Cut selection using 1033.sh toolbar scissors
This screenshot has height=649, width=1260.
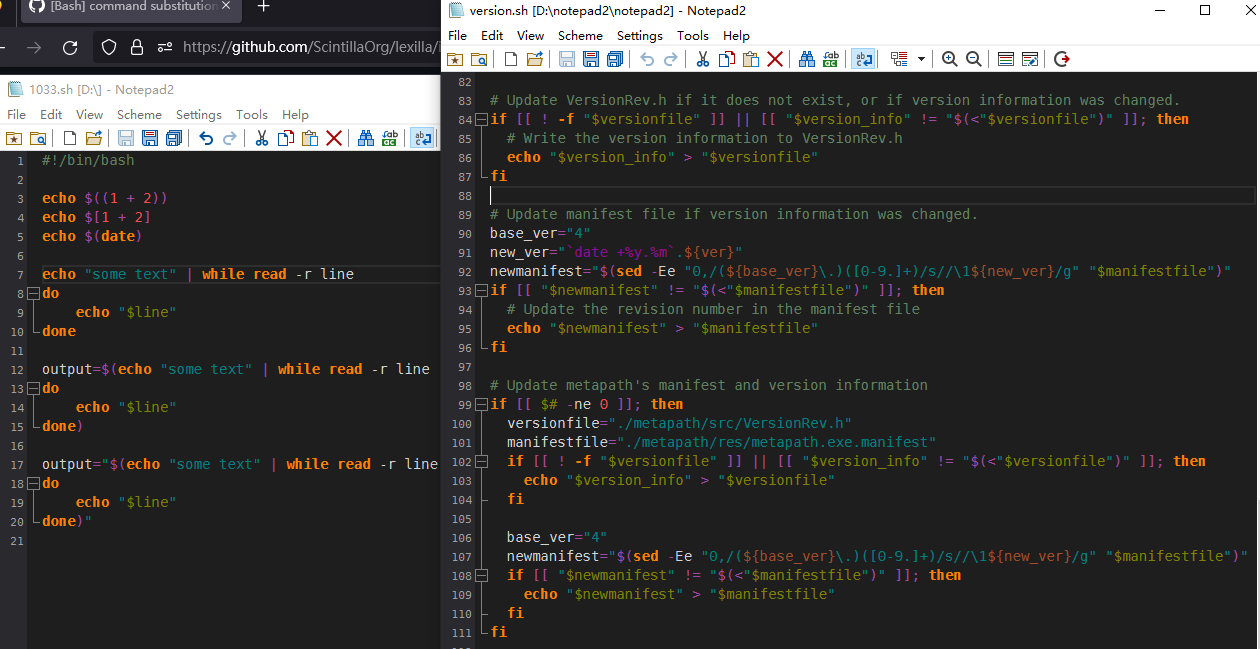coord(262,139)
